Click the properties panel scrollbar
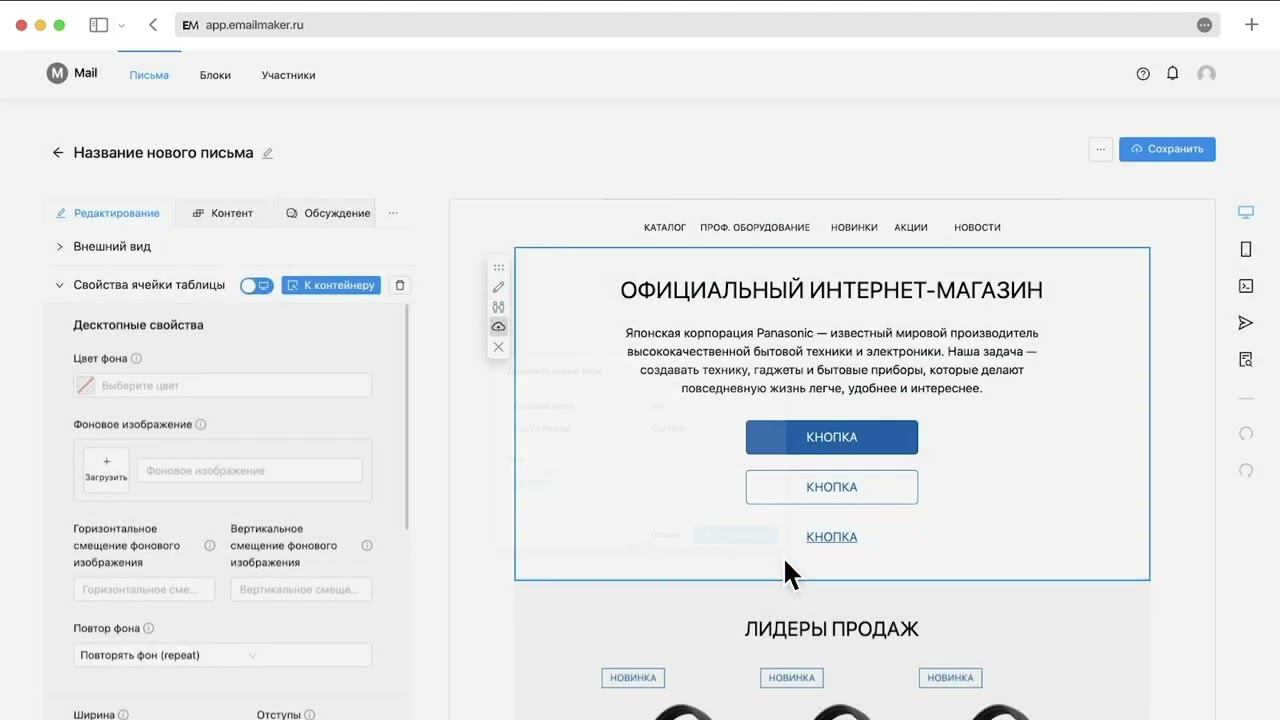 click(x=407, y=417)
